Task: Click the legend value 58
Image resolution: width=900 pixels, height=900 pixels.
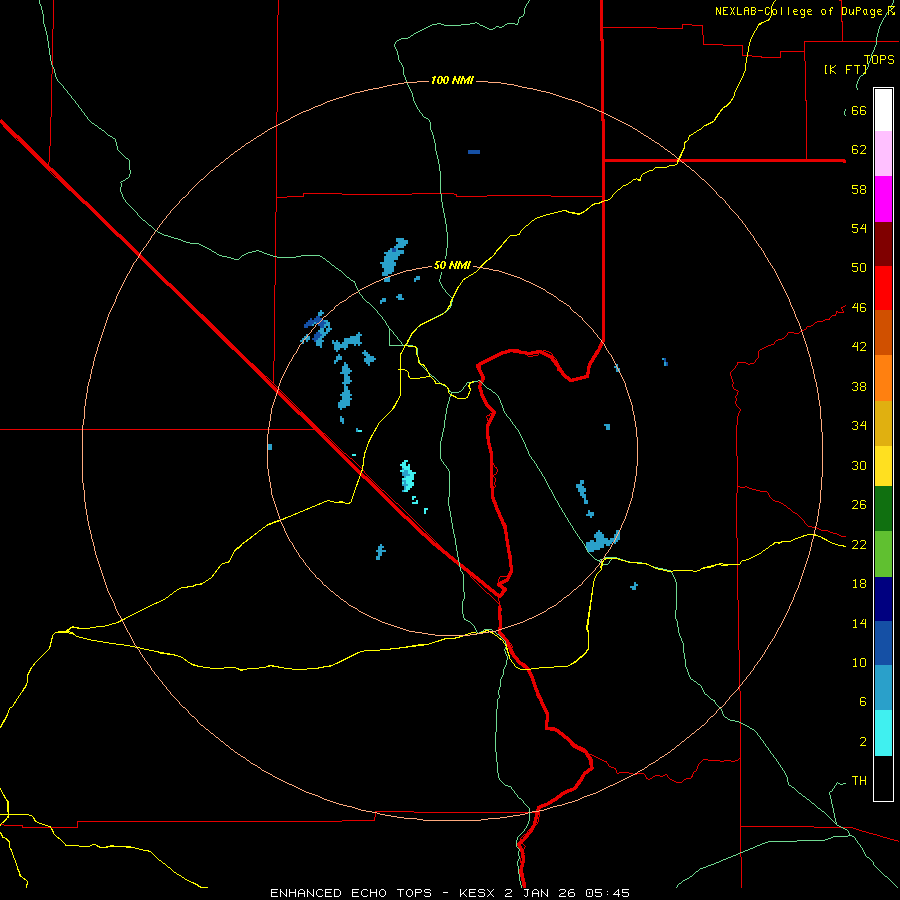Action: coord(859,189)
